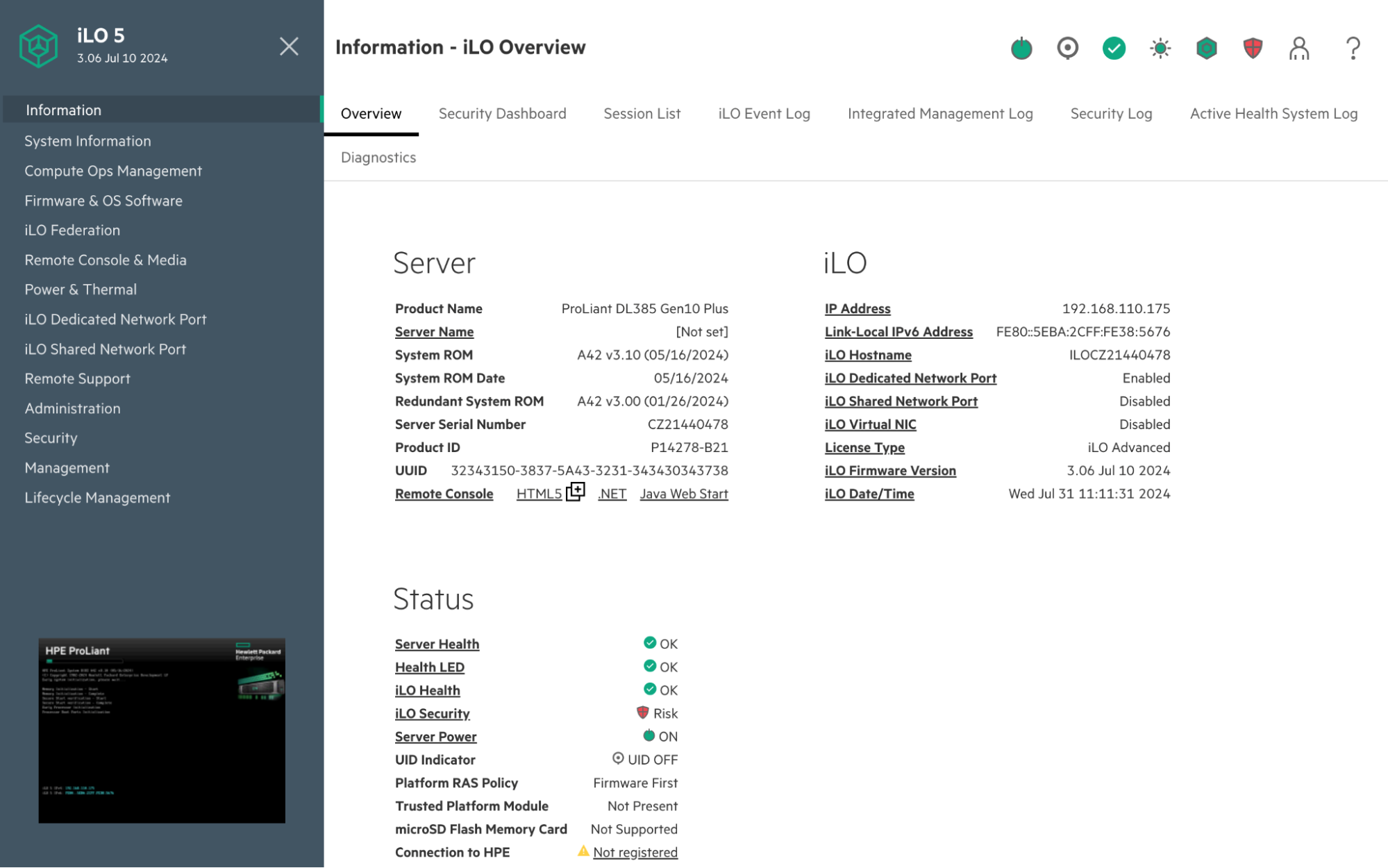Launch HTML5 console in new window icon

point(576,492)
